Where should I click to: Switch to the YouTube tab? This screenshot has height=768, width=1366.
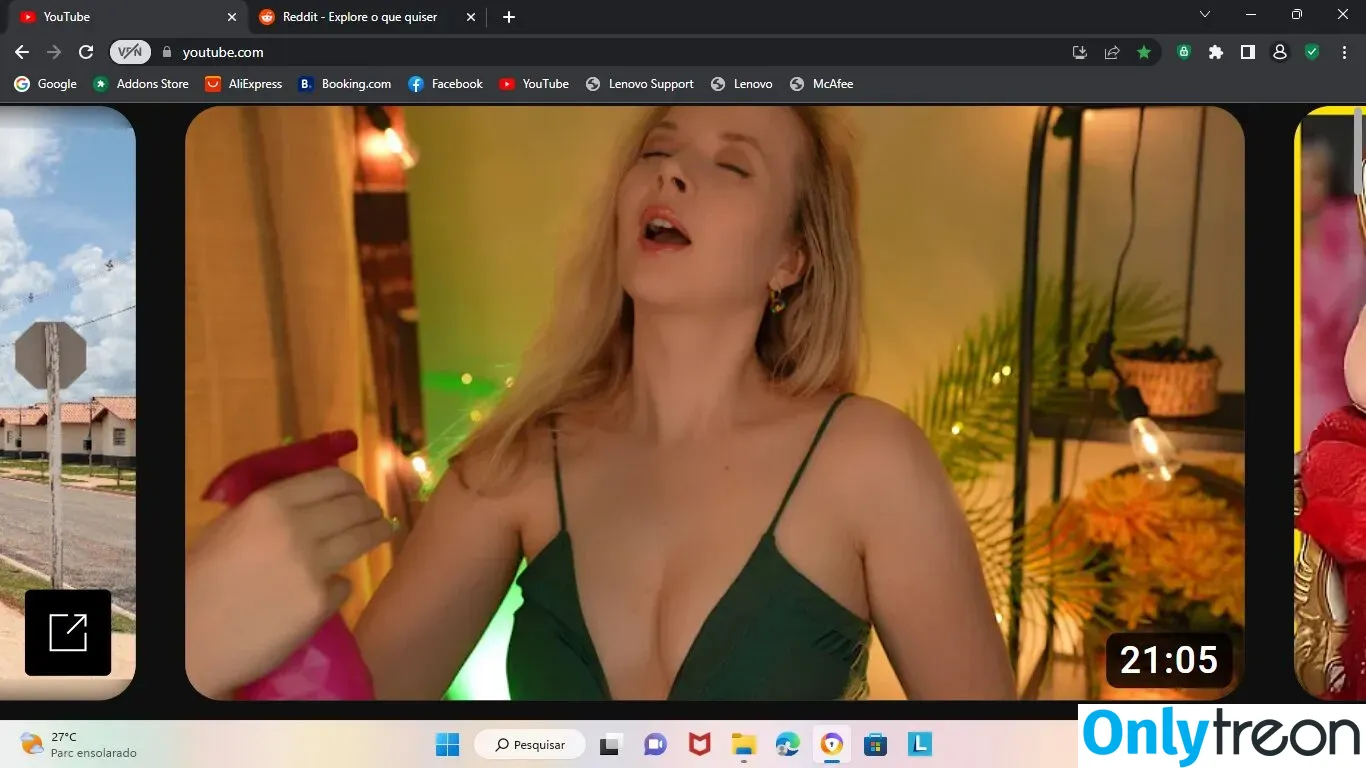pos(125,17)
